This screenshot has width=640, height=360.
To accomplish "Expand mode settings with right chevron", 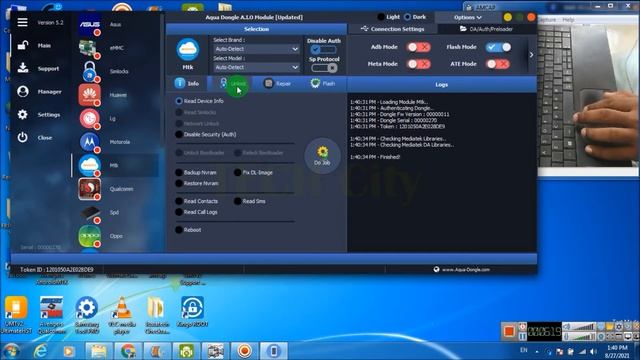I will [x=531, y=55].
